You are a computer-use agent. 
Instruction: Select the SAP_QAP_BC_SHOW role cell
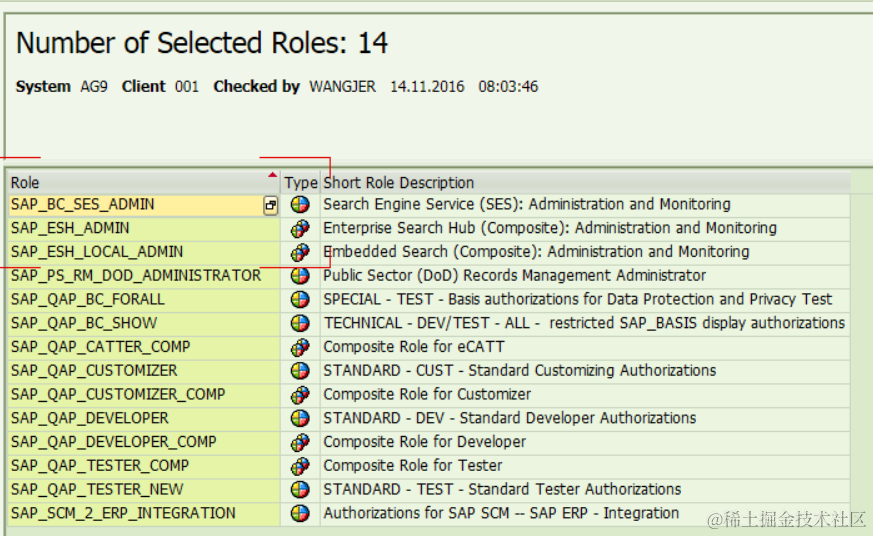point(144,323)
